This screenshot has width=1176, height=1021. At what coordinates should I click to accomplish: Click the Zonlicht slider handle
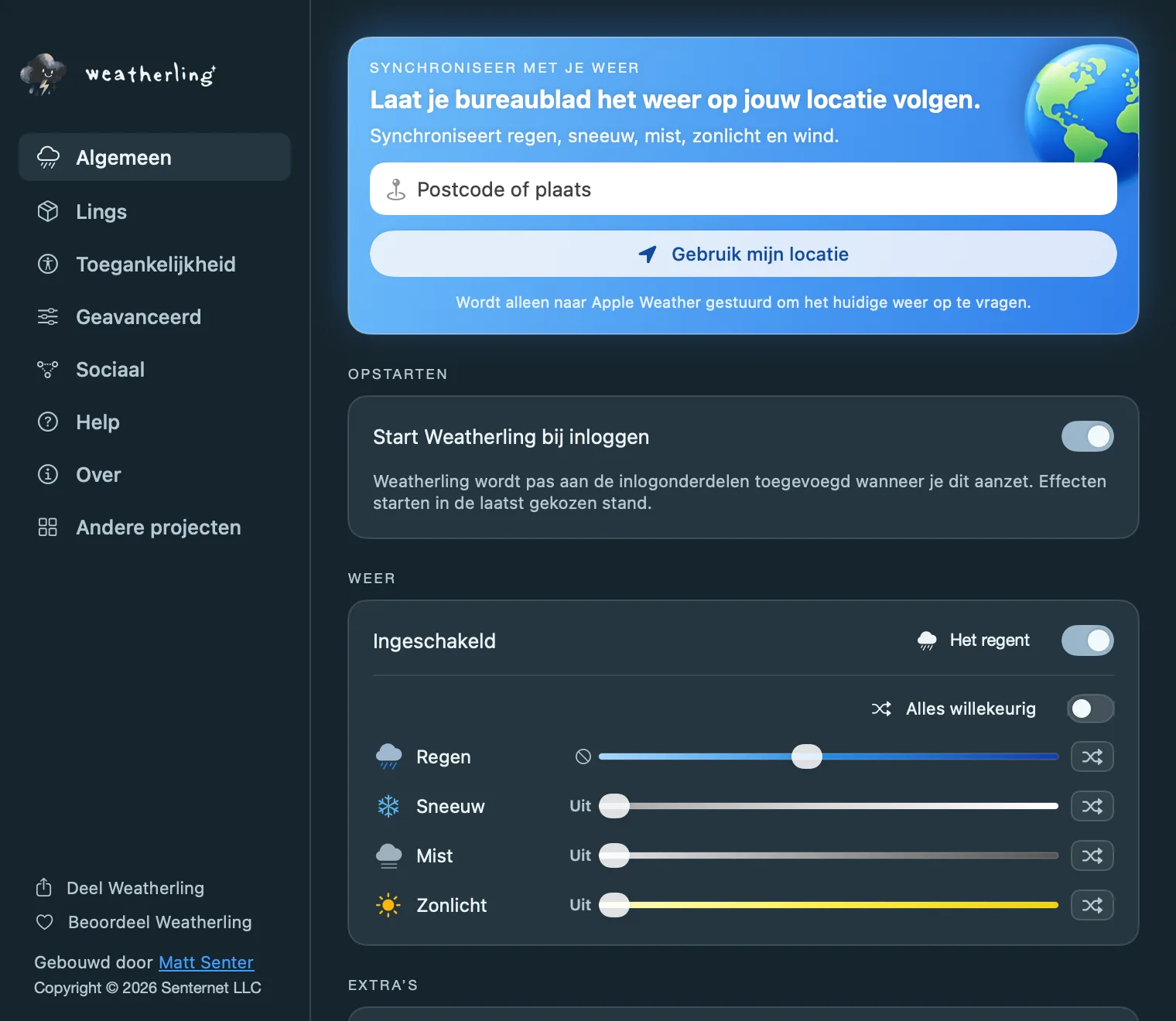pyautogui.click(x=614, y=905)
